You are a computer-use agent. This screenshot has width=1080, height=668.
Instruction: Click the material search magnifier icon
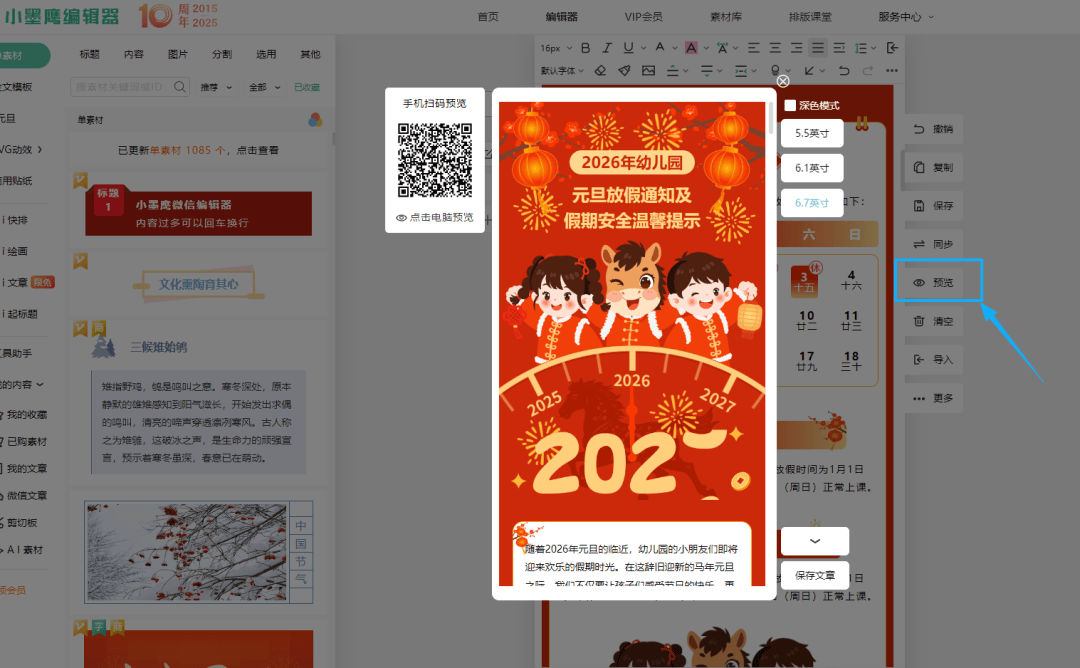(180, 87)
